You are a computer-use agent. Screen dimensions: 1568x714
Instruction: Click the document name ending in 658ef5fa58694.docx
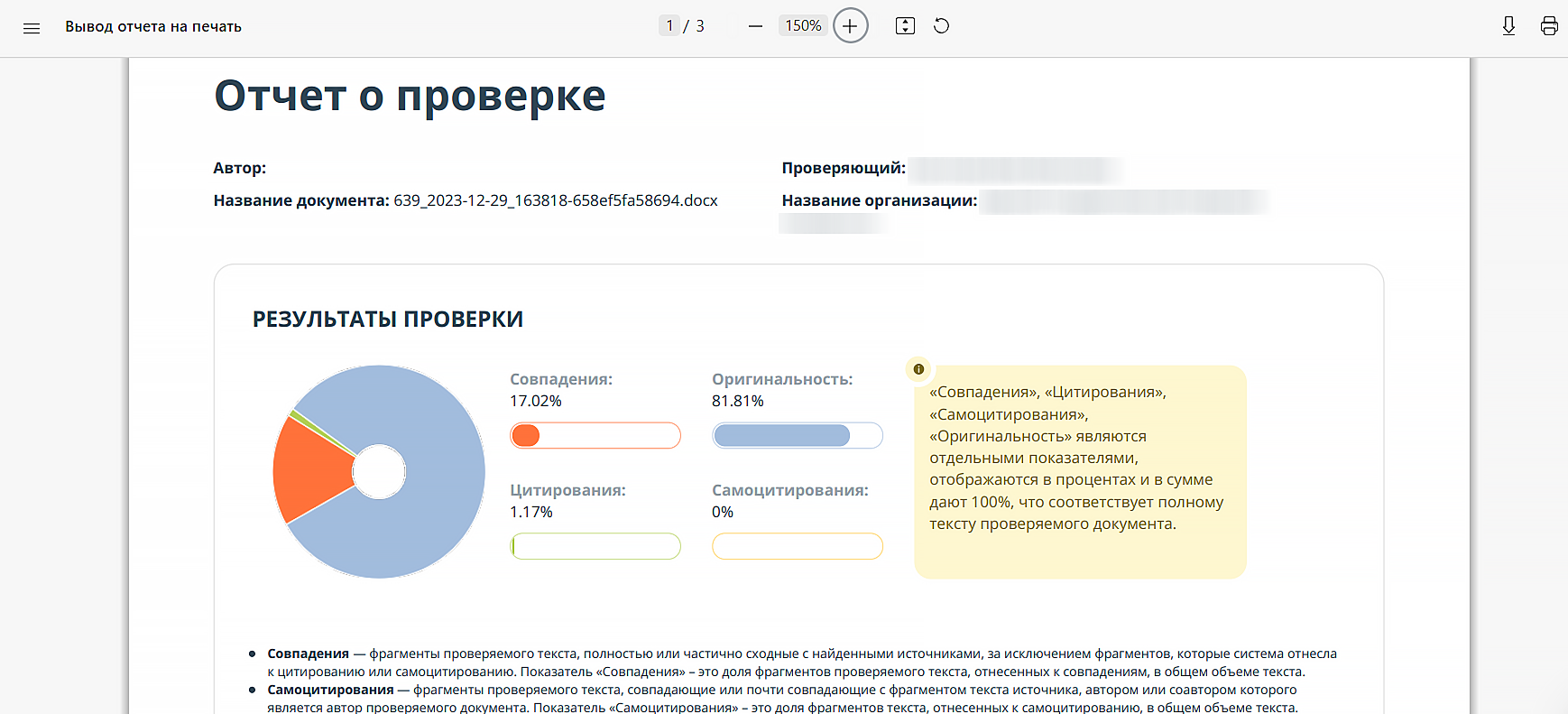pos(556,200)
